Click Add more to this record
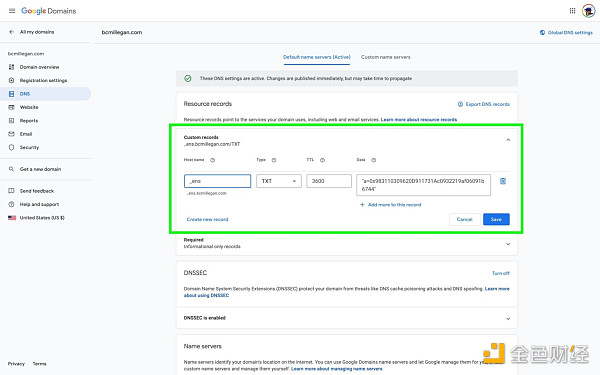 pyautogui.click(x=391, y=205)
